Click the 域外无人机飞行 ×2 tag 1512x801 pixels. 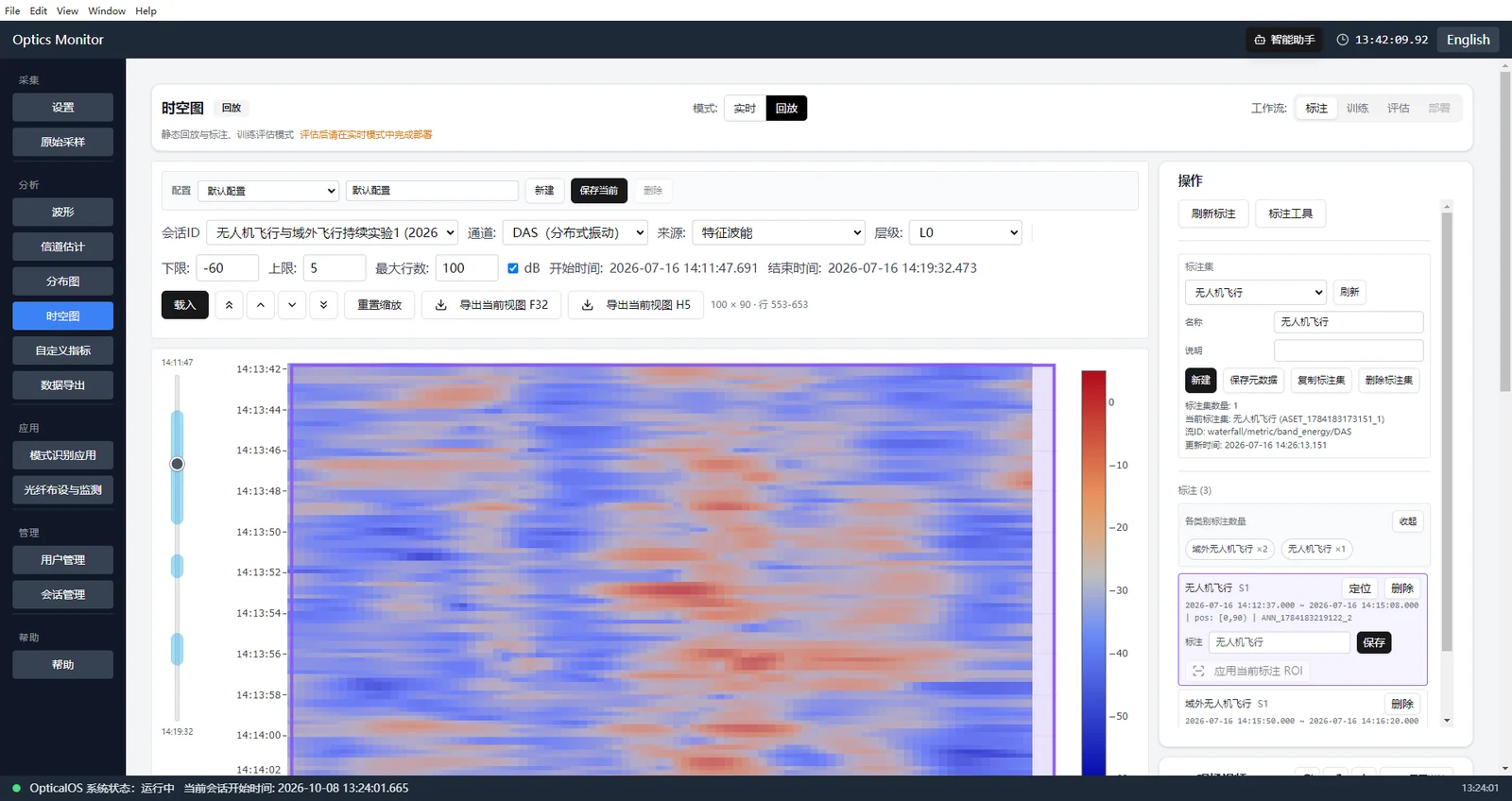click(x=1229, y=549)
